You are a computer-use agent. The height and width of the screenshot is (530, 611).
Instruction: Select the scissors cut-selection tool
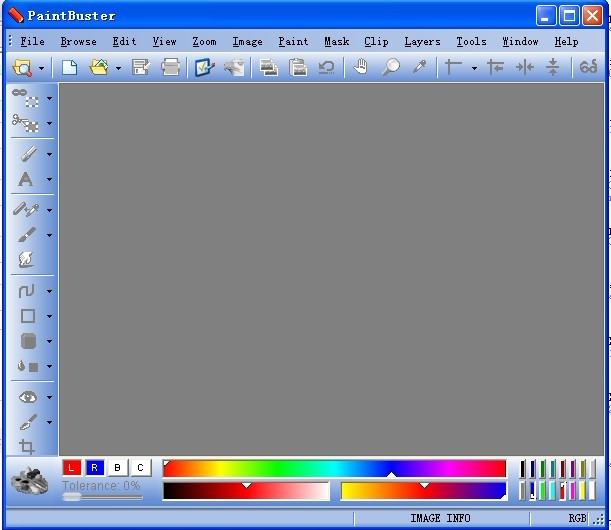pyautogui.click(x=26, y=123)
